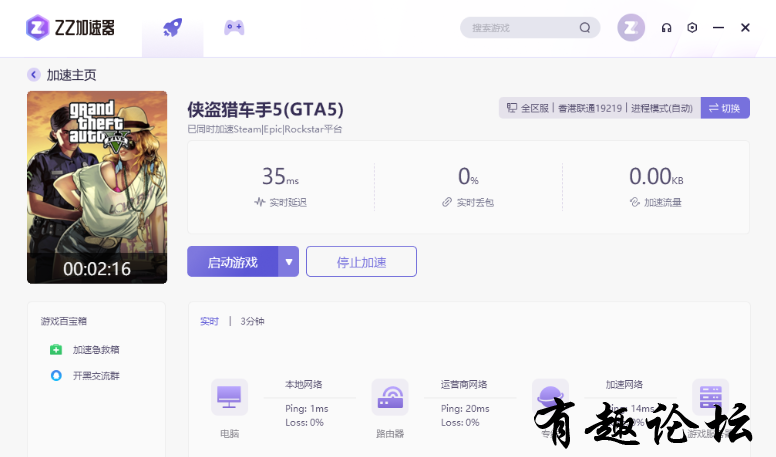This screenshot has width=776, height=457.
Task: Switch to the gamepad games tab
Action: click(234, 27)
